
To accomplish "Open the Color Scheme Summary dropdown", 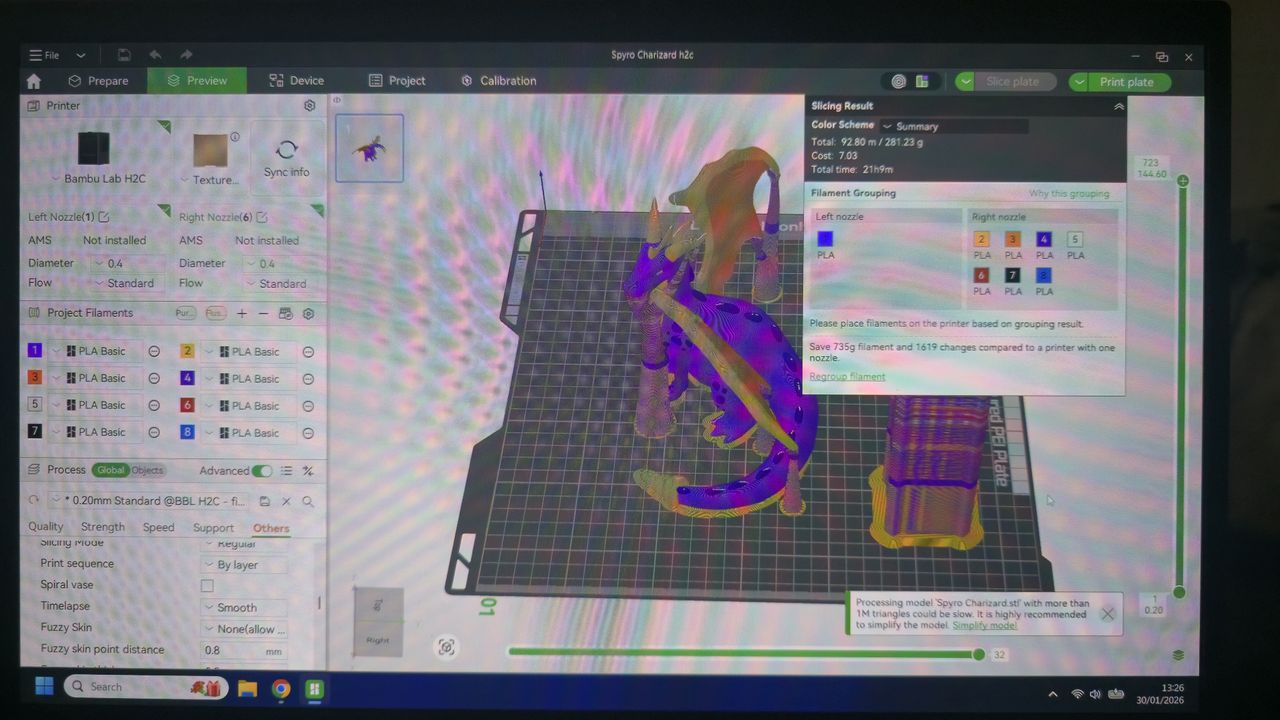I will point(953,126).
